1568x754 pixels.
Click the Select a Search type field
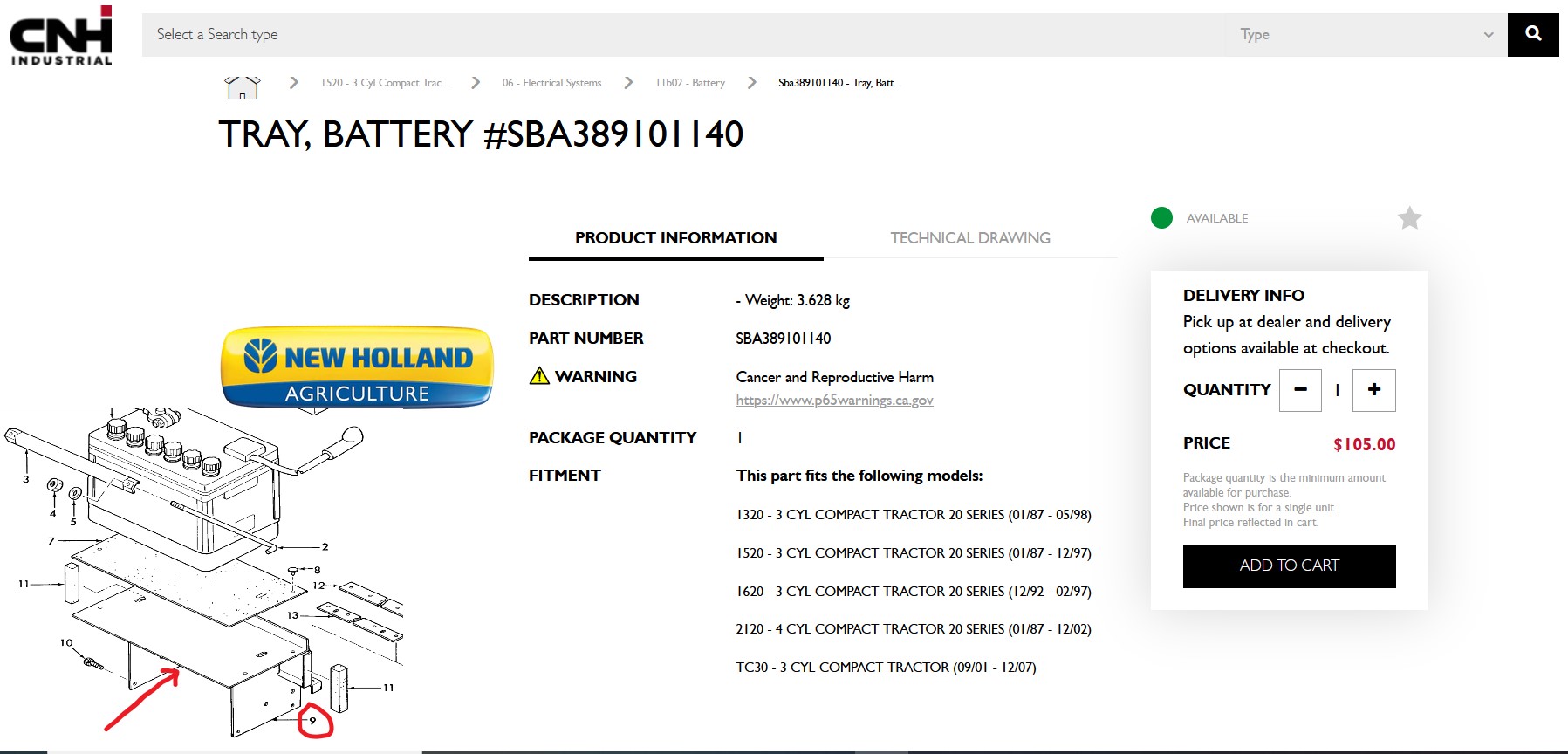(683, 35)
